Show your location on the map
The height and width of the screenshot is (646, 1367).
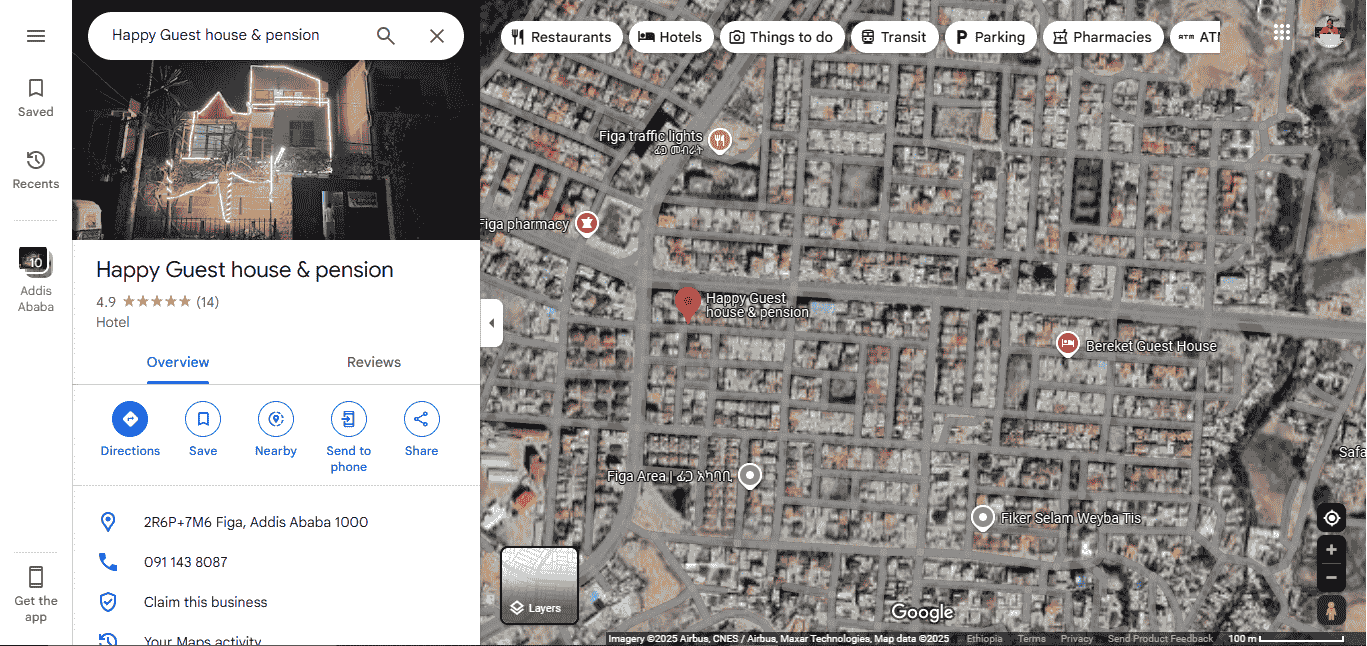tap(1331, 518)
